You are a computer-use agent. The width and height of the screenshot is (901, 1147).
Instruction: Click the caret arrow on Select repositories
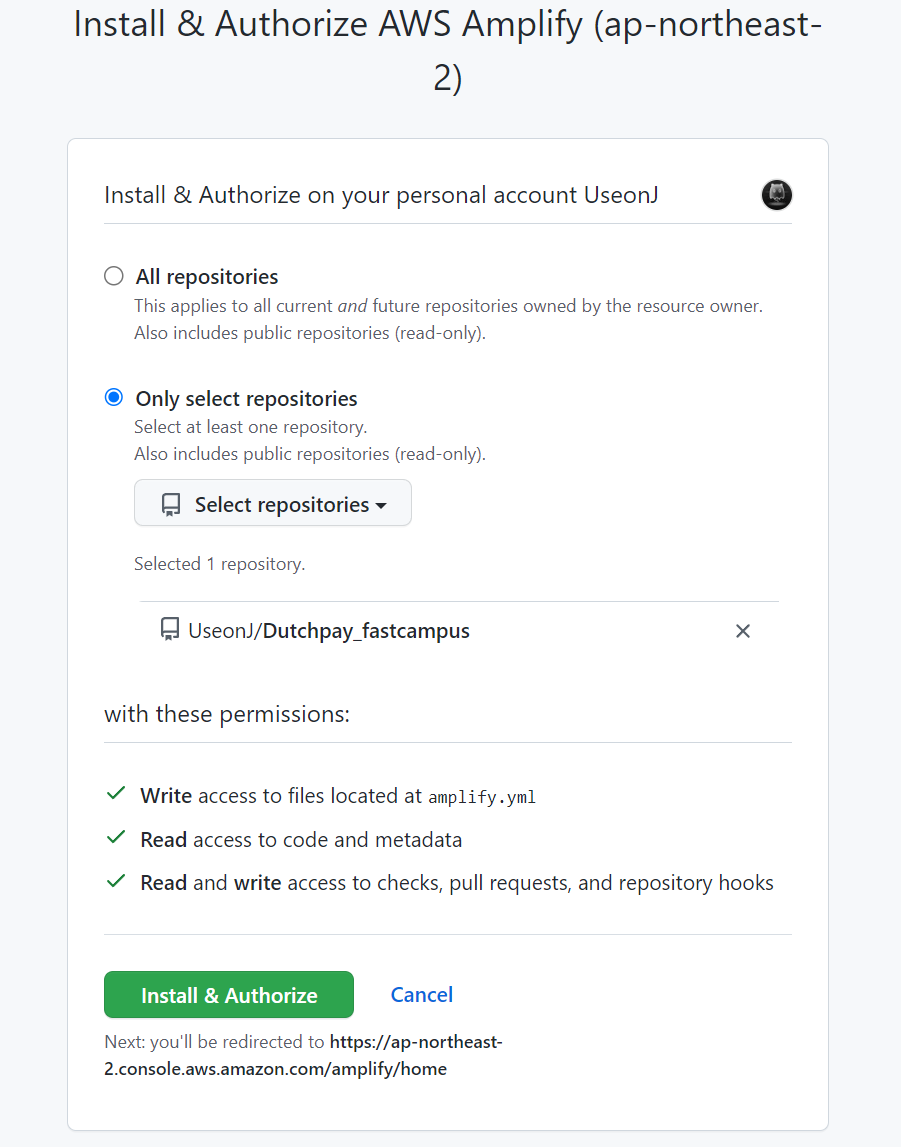click(381, 506)
